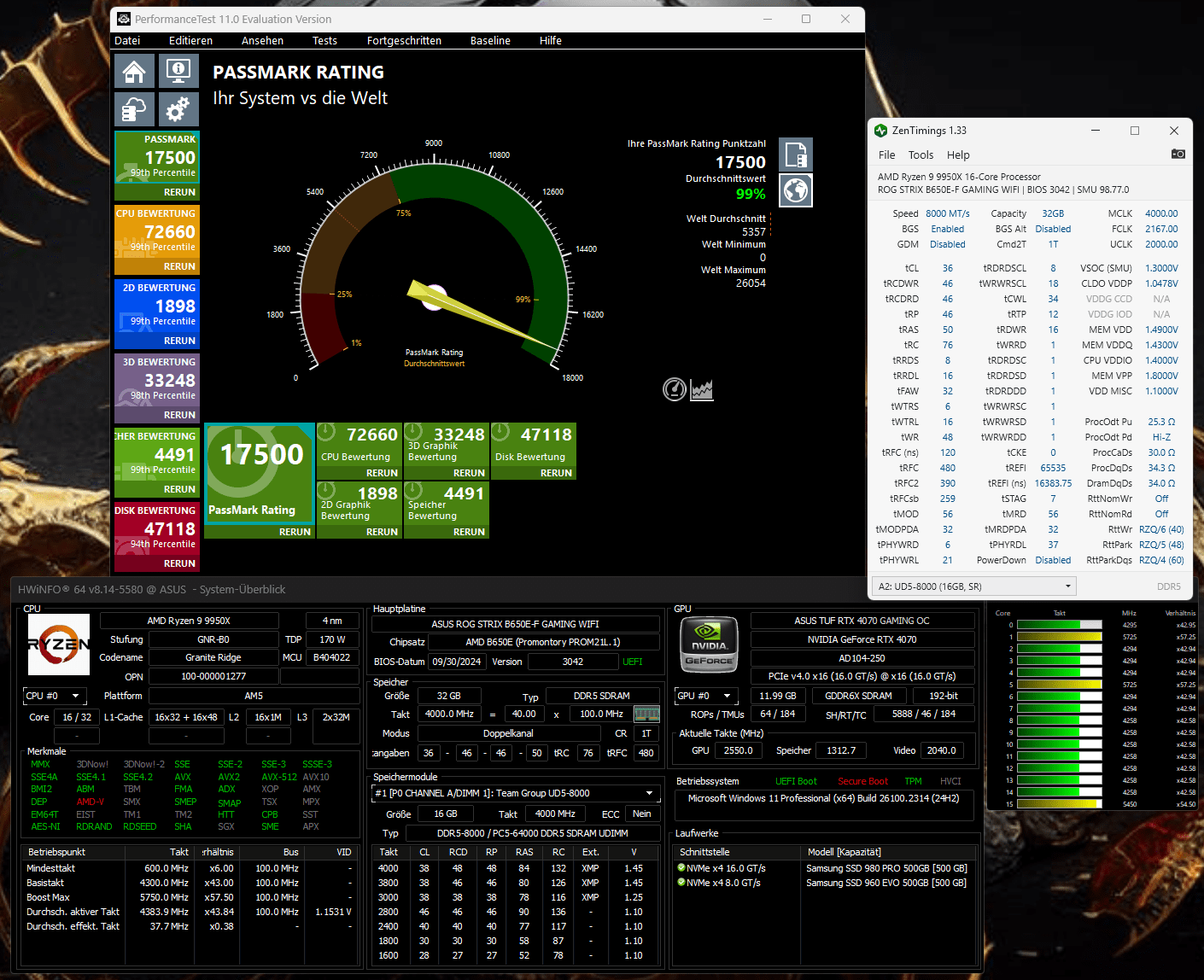Click the 8000 MT/s speed value in ZenTimings
The image size is (1204, 980).
click(948, 213)
